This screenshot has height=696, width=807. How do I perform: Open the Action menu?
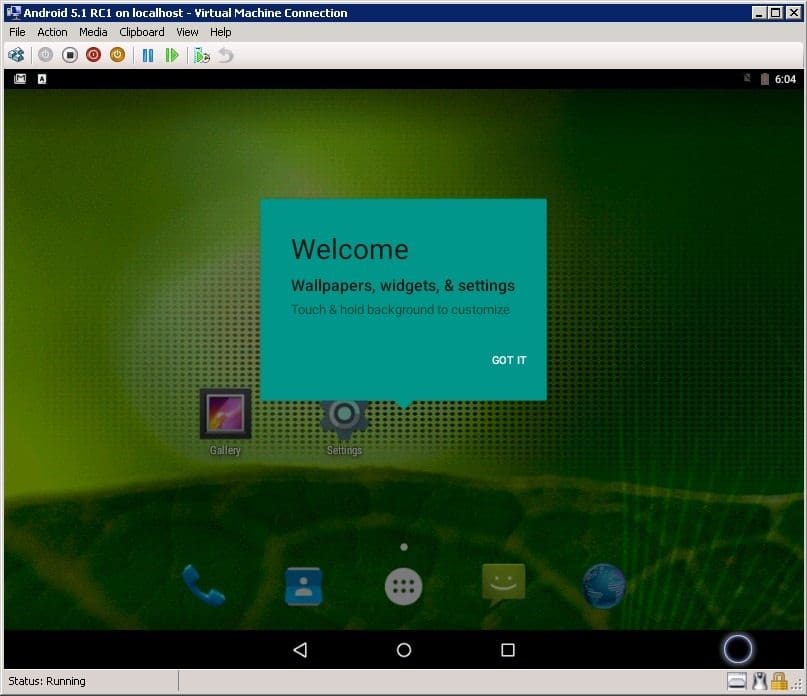click(52, 32)
